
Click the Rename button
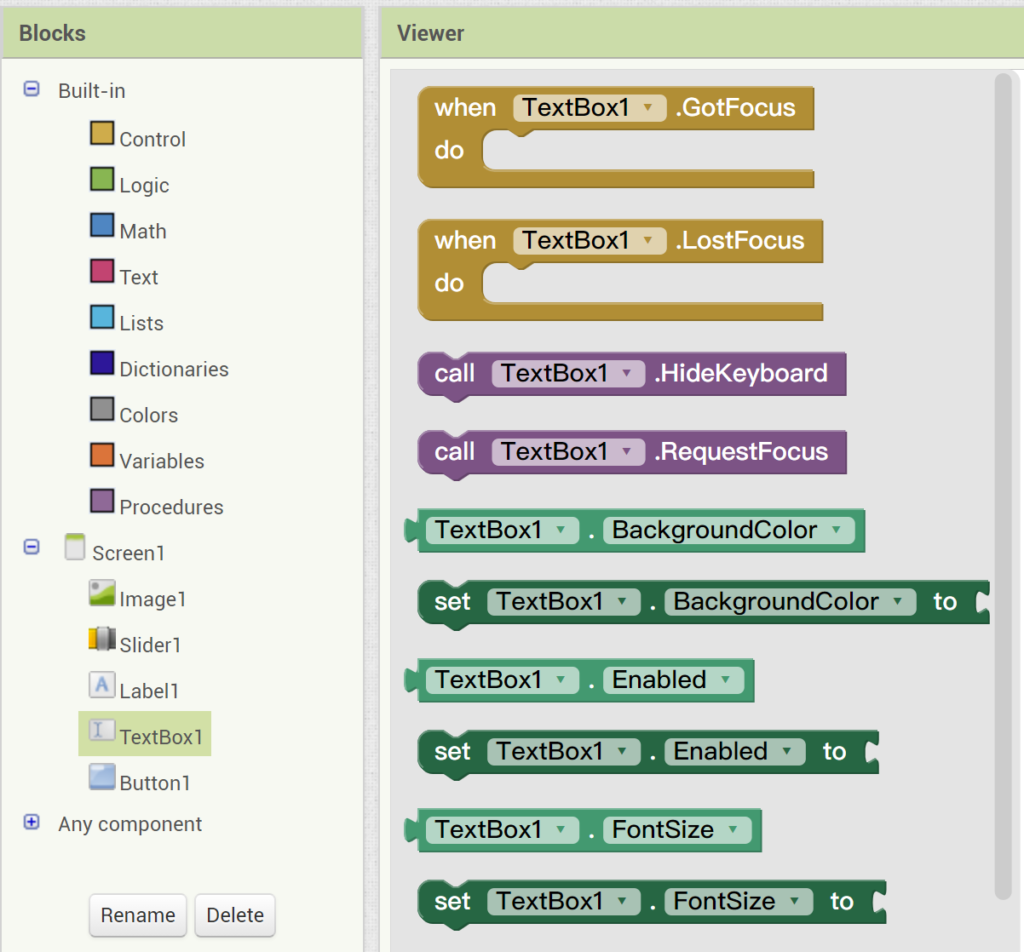[x=138, y=915]
